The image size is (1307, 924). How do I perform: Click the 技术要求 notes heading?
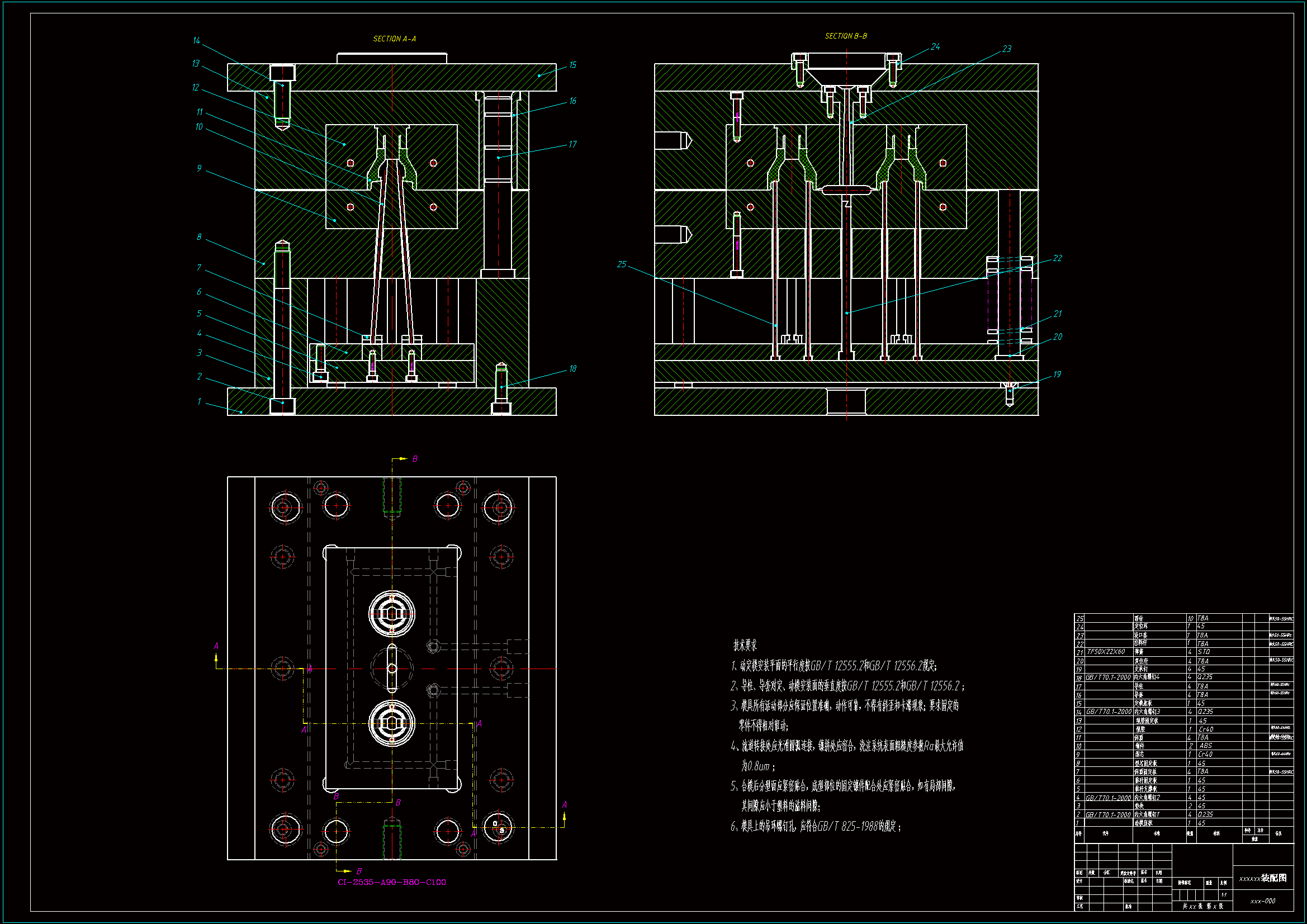tap(745, 645)
